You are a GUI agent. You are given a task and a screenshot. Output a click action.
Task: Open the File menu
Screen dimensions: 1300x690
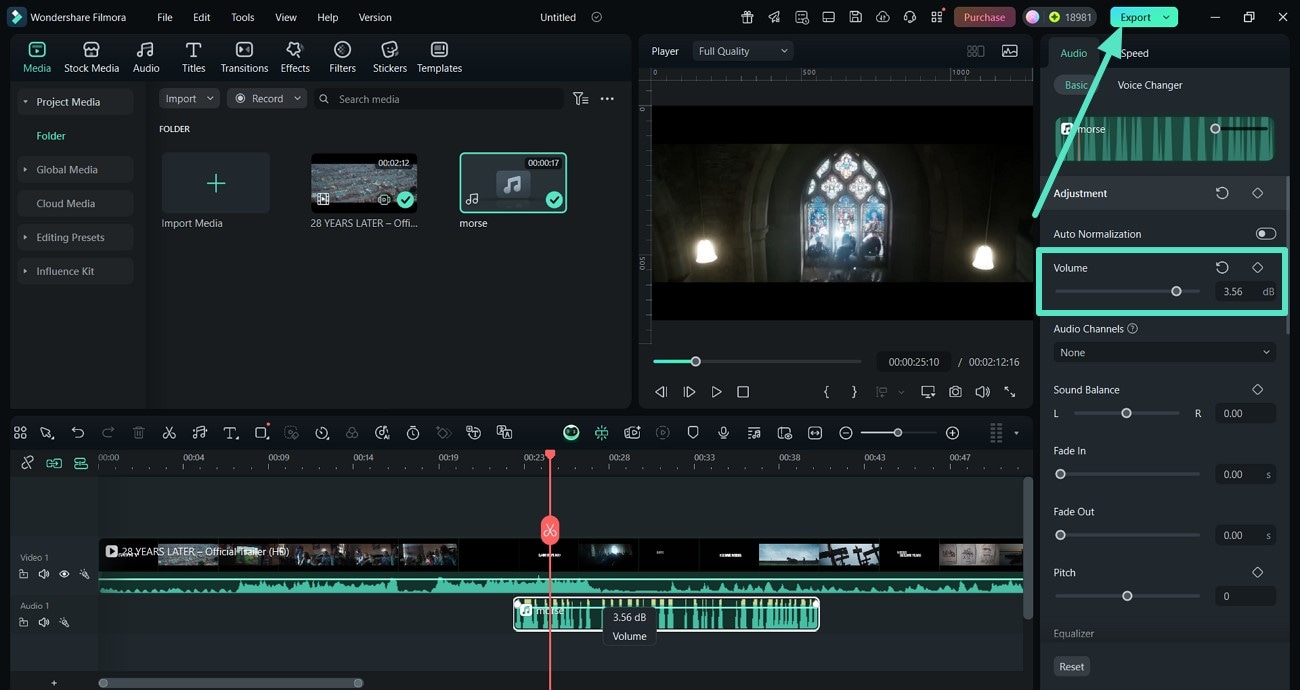point(165,17)
